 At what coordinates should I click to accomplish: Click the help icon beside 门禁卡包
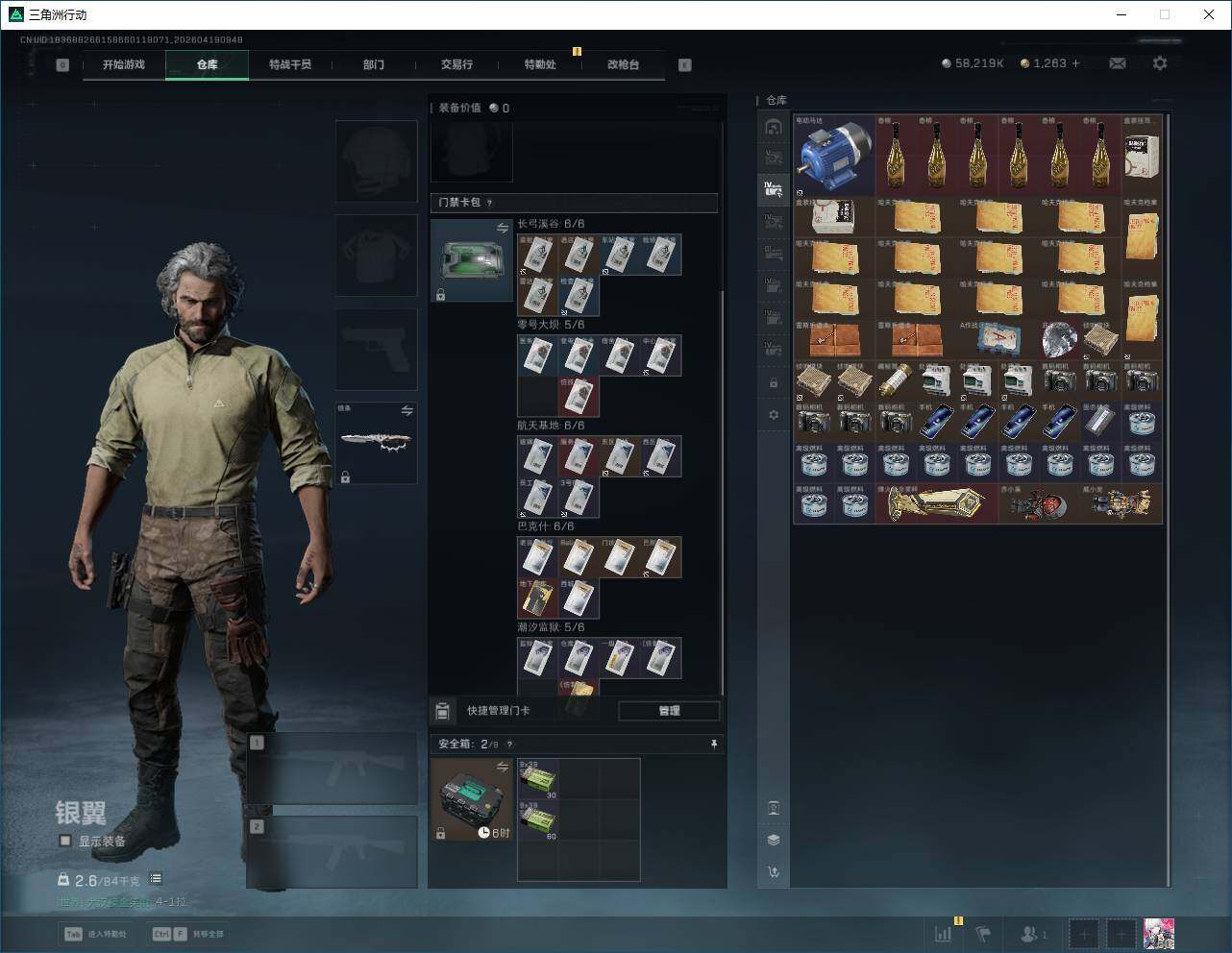(490, 203)
